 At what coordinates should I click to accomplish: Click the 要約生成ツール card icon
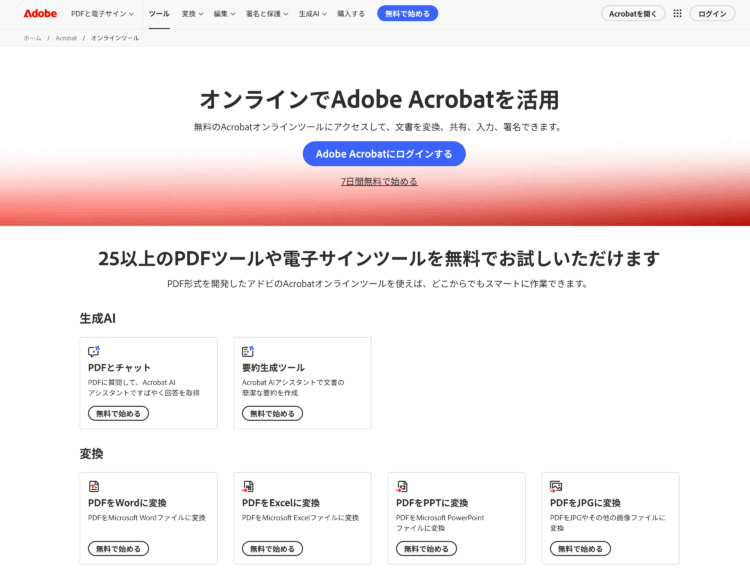(x=248, y=351)
